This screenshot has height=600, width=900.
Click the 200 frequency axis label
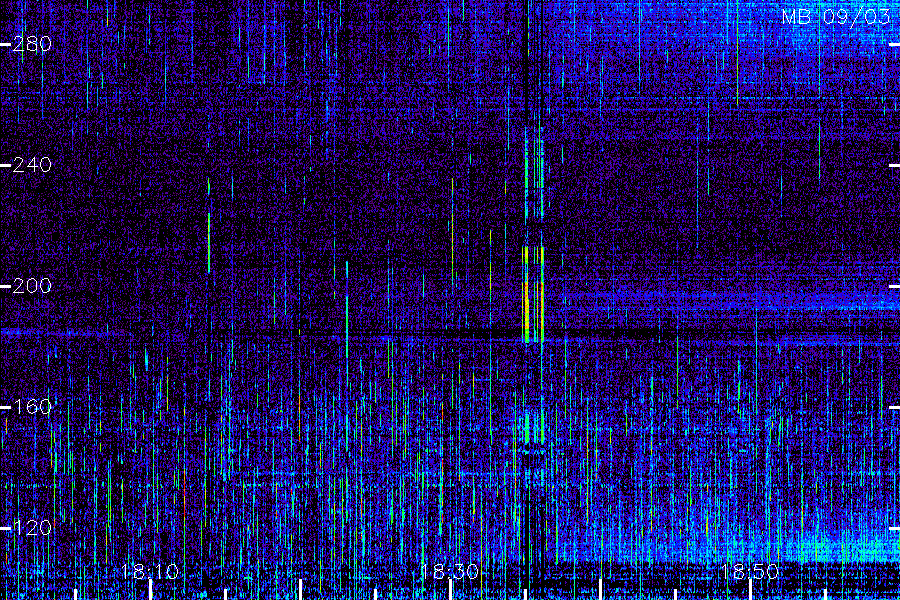[x=32, y=286]
